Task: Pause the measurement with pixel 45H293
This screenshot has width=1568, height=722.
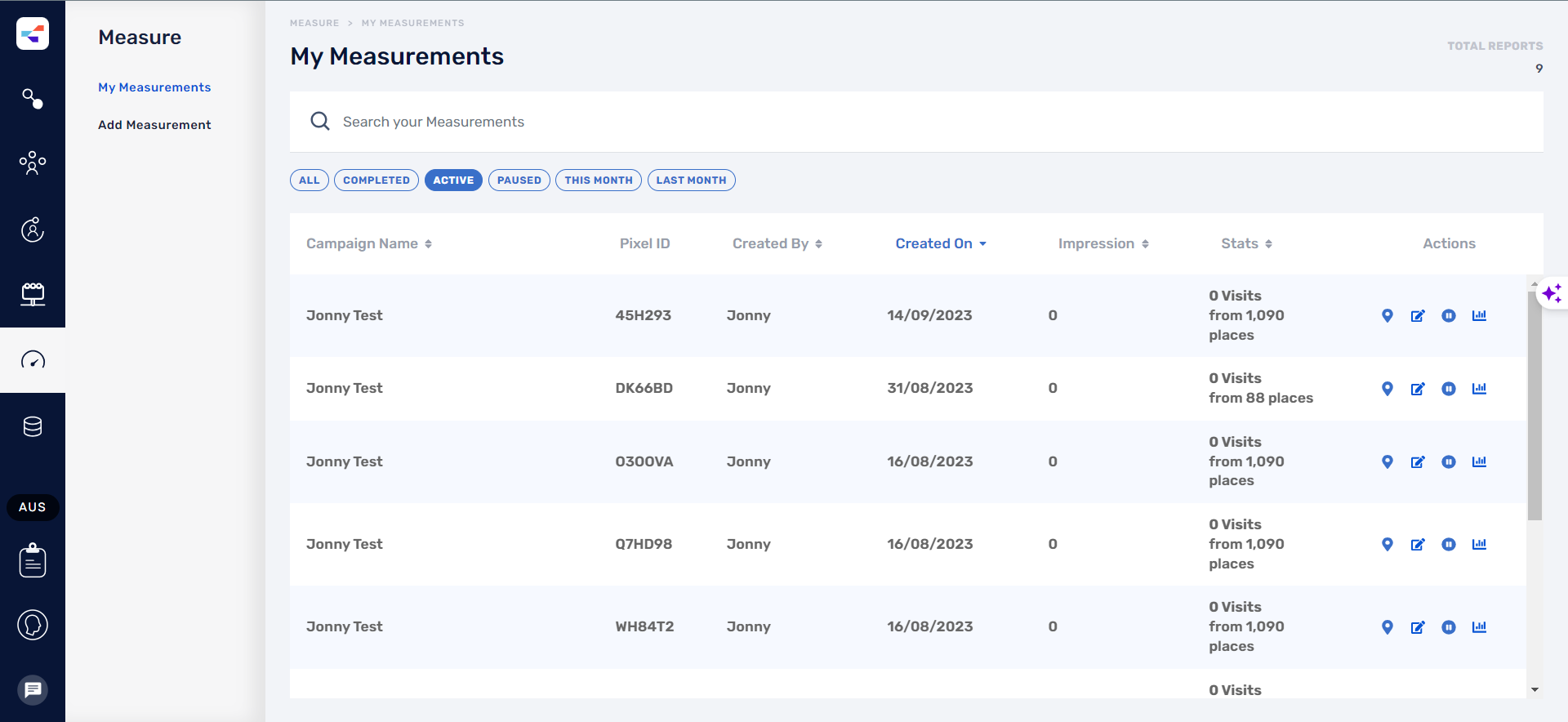Action: coord(1449,316)
